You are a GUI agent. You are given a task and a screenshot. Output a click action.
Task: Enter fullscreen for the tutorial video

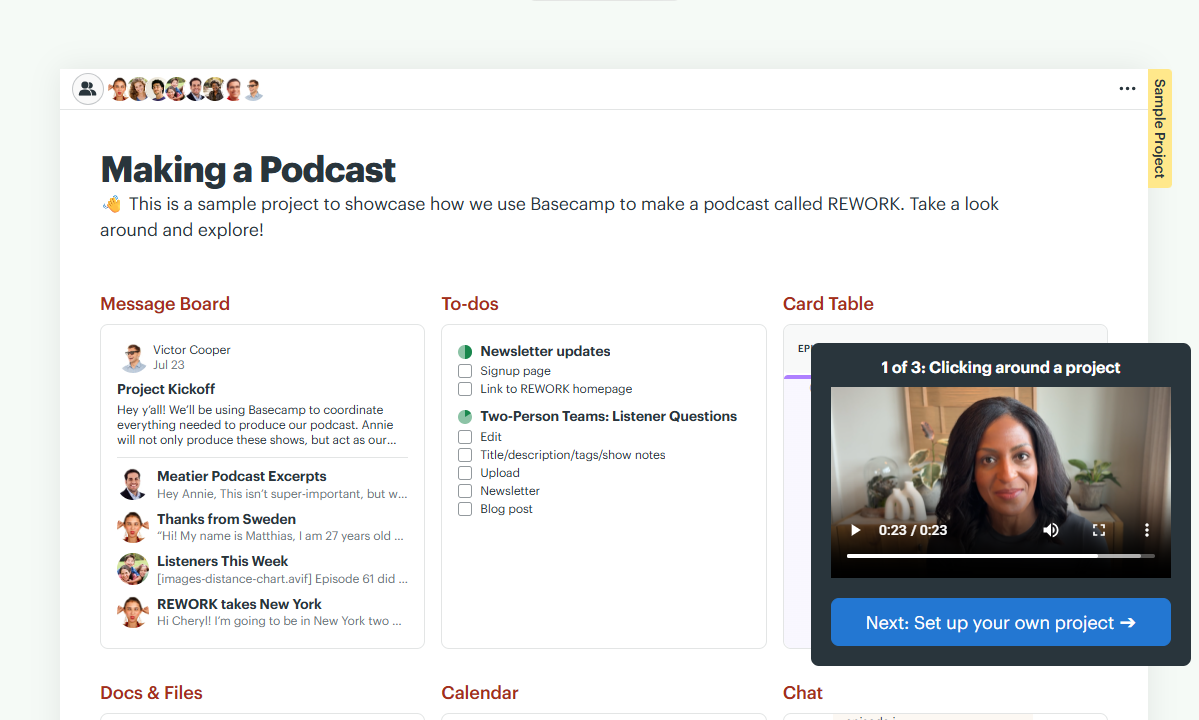[1099, 530]
